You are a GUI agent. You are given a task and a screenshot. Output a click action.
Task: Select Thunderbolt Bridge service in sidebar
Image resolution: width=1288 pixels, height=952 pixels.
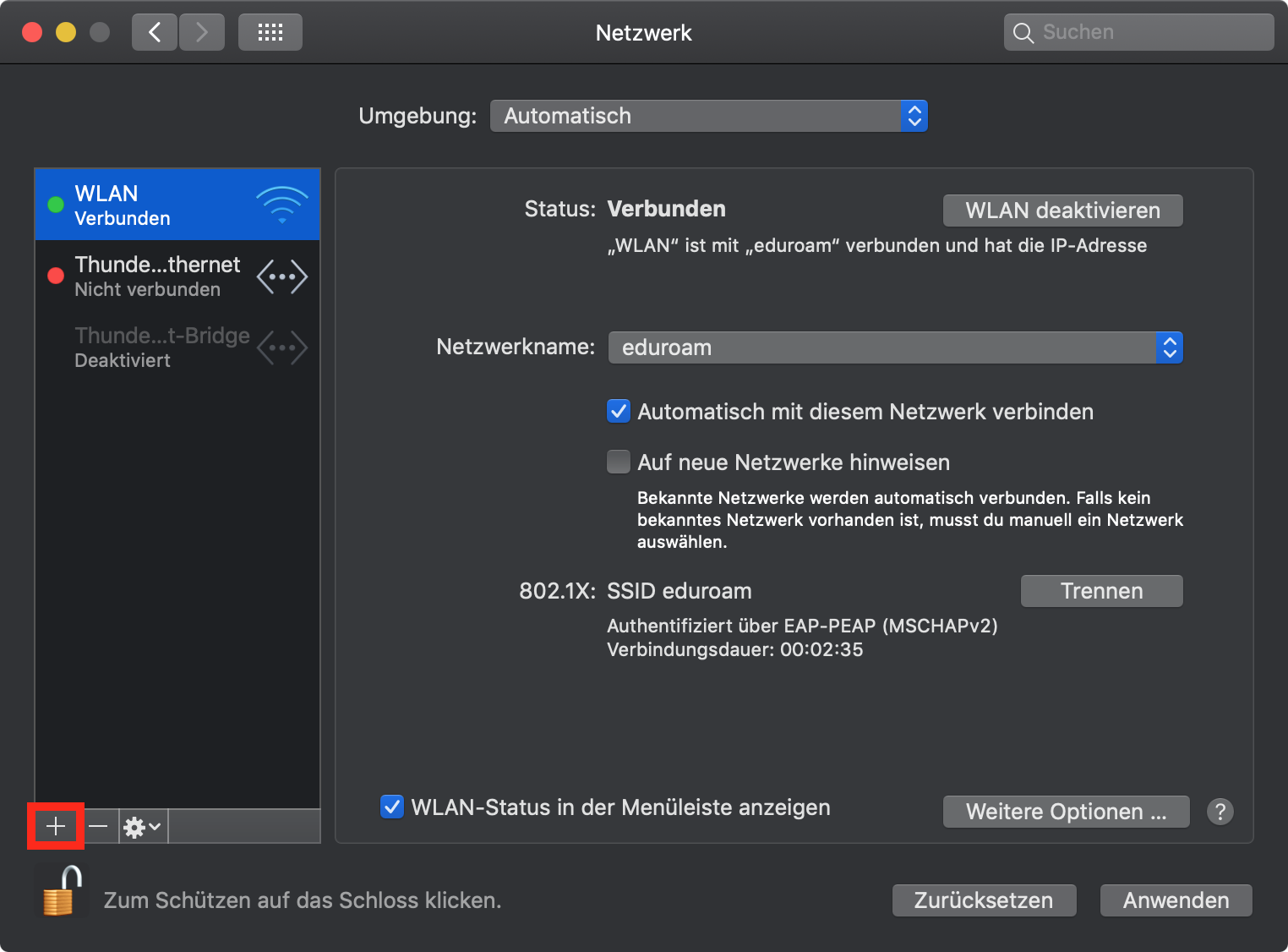click(177, 347)
